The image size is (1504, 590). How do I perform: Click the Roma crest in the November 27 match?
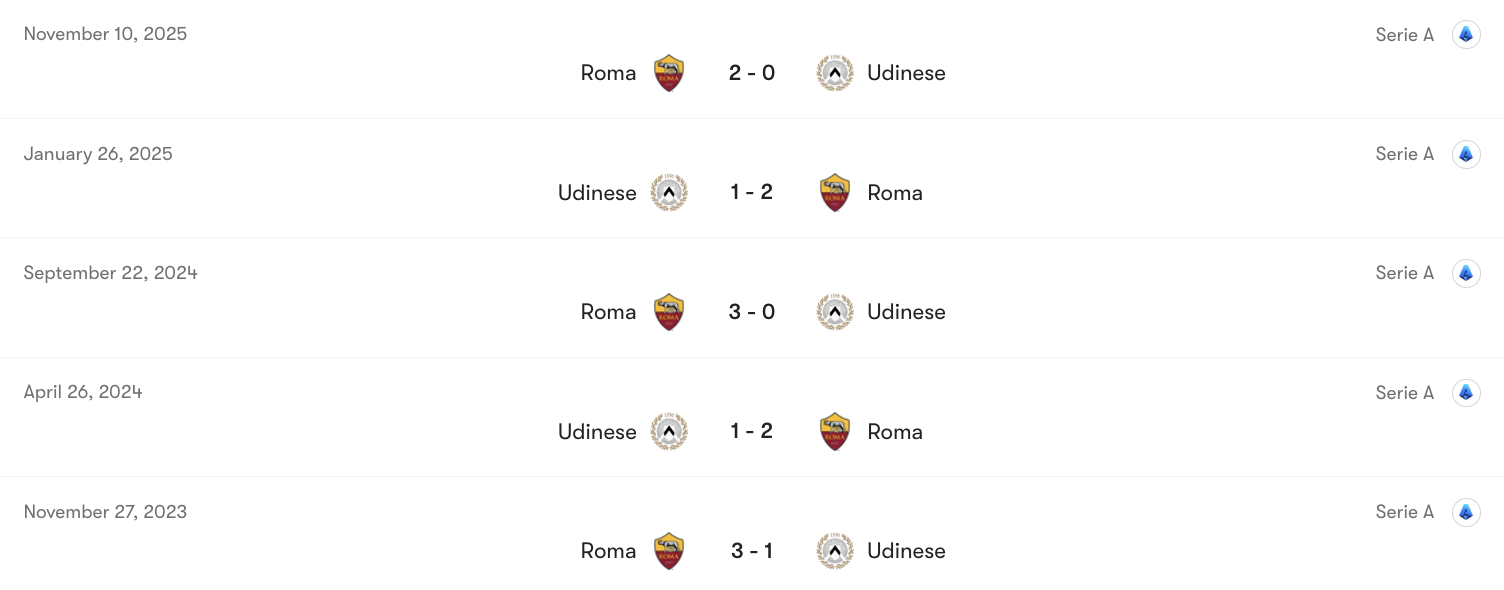tap(668, 550)
